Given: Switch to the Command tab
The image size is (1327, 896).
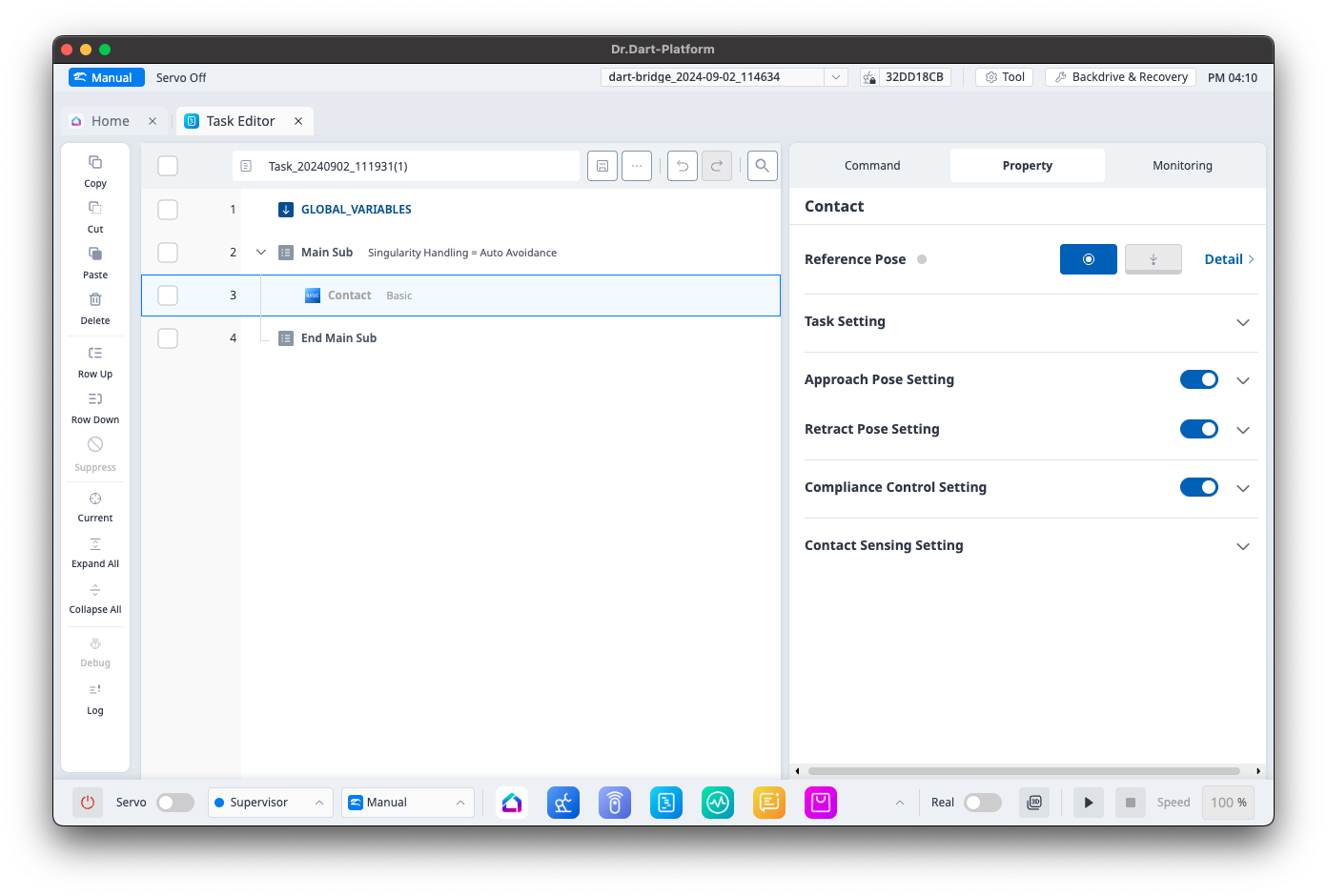Looking at the screenshot, I should tap(871, 166).
